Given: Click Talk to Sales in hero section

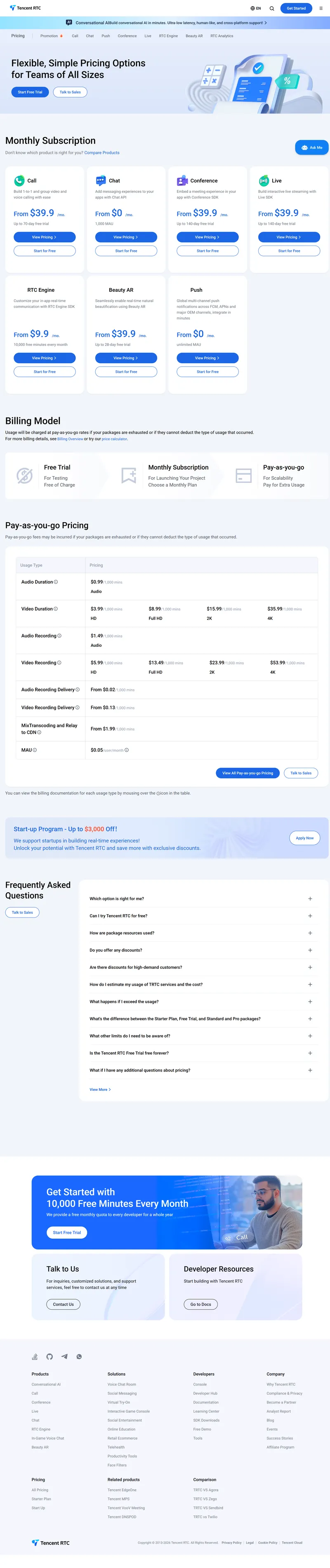Looking at the screenshot, I should click(70, 92).
